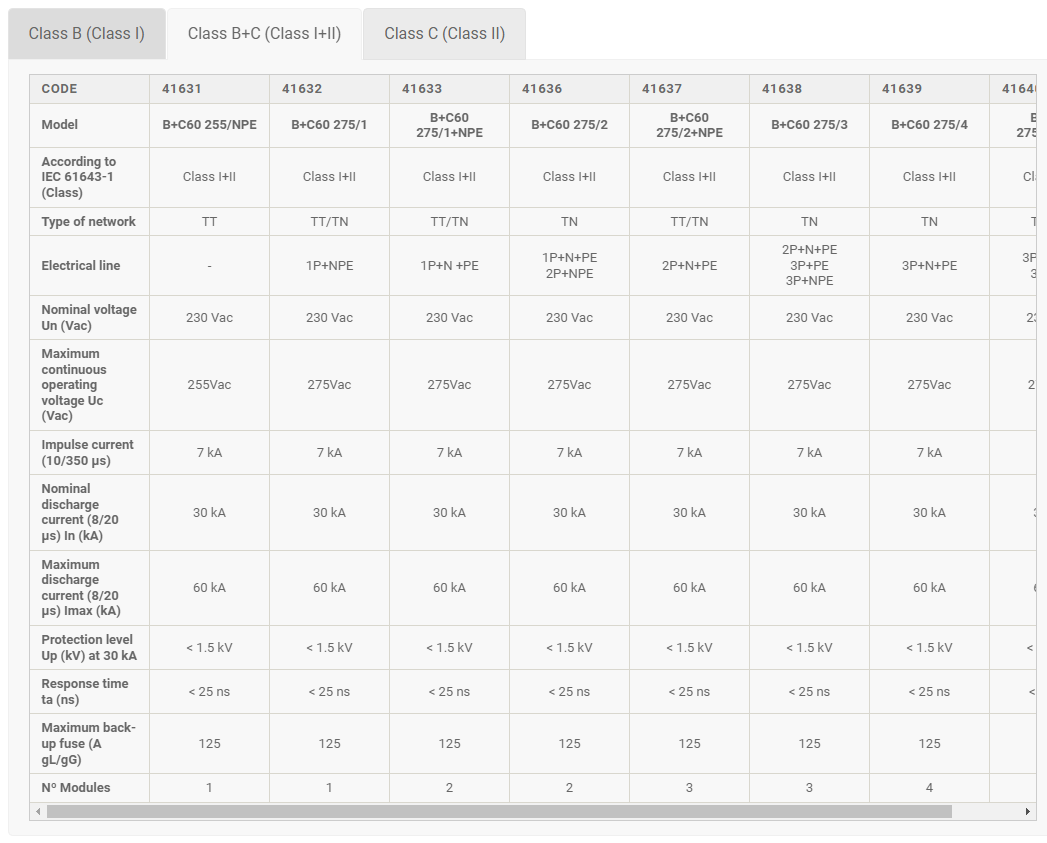
Task: Click the TT/TN network type for 41632
Action: click(x=329, y=222)
